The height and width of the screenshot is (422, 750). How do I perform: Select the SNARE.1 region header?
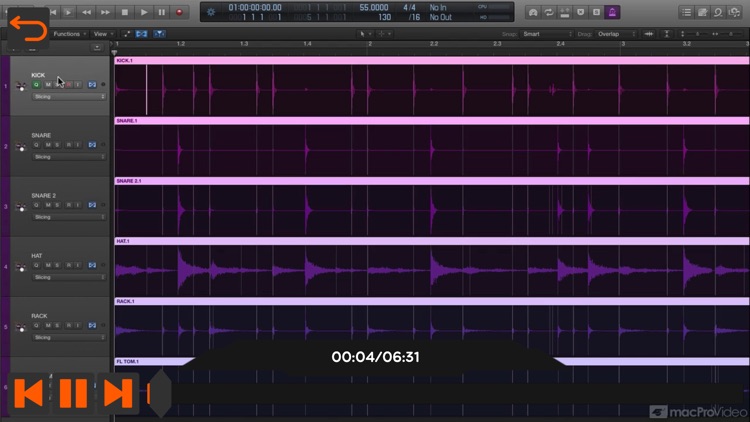pyautogui.click(x=432, y=121)
